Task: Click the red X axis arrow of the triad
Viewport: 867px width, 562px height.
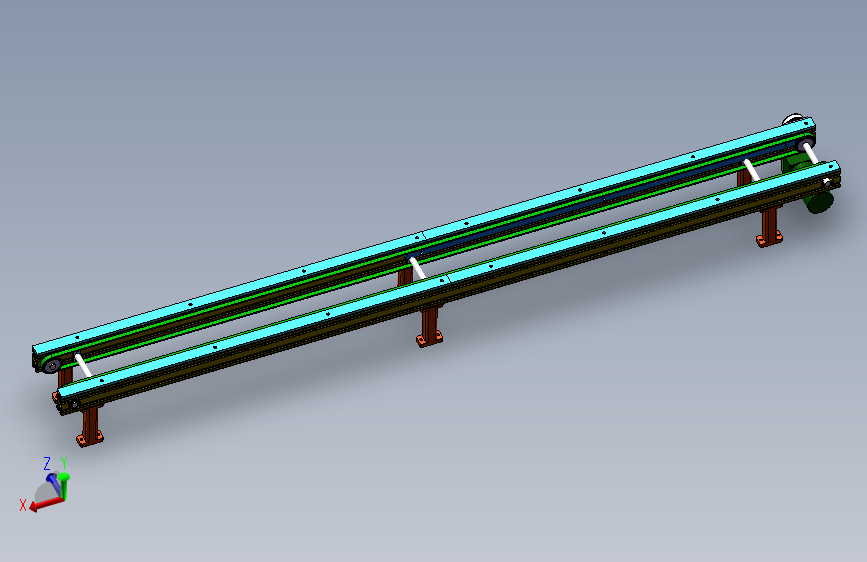Action: 45,503
